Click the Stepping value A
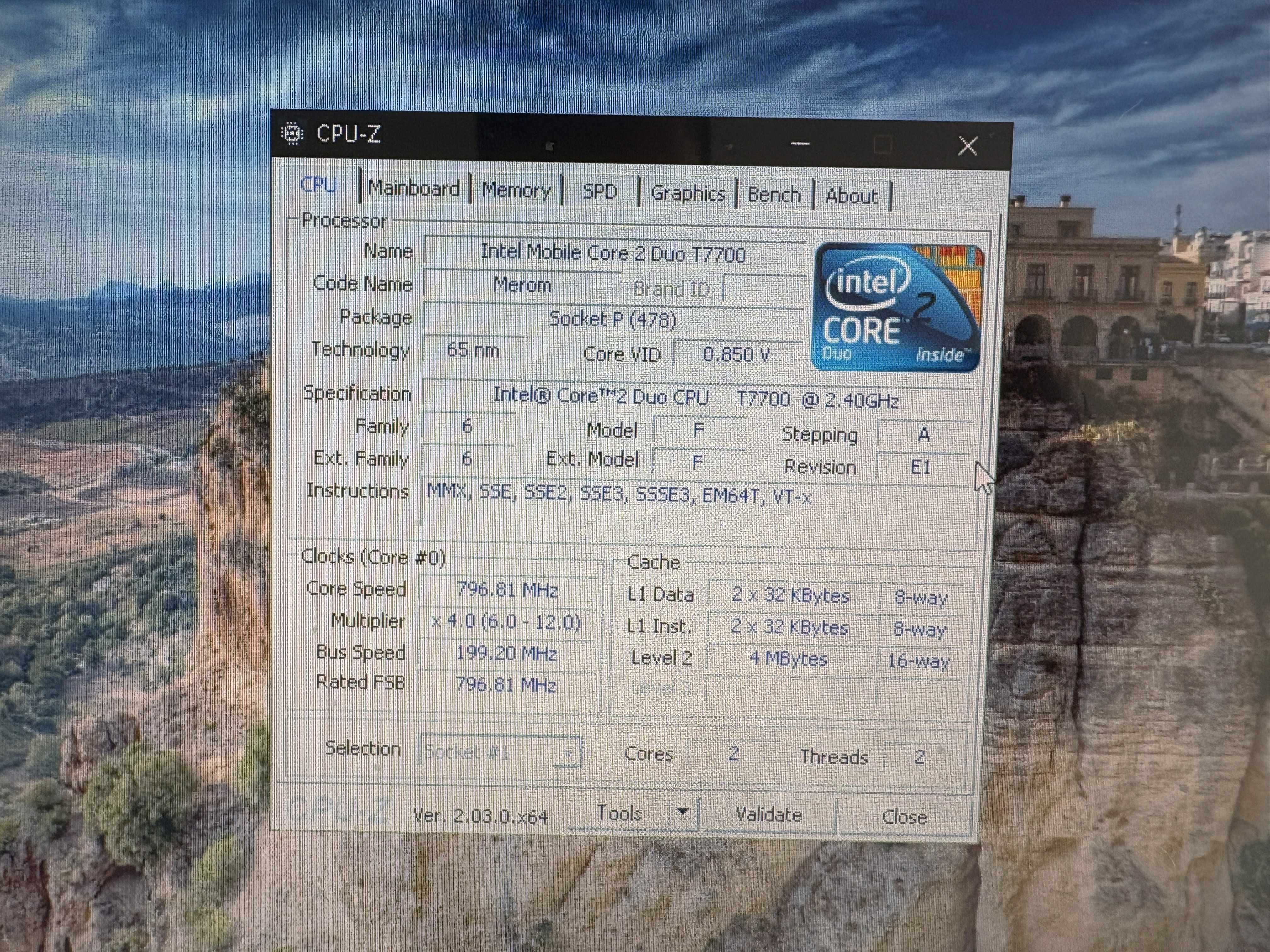This screenshot has height=952, width=1270. pos(923,434)
